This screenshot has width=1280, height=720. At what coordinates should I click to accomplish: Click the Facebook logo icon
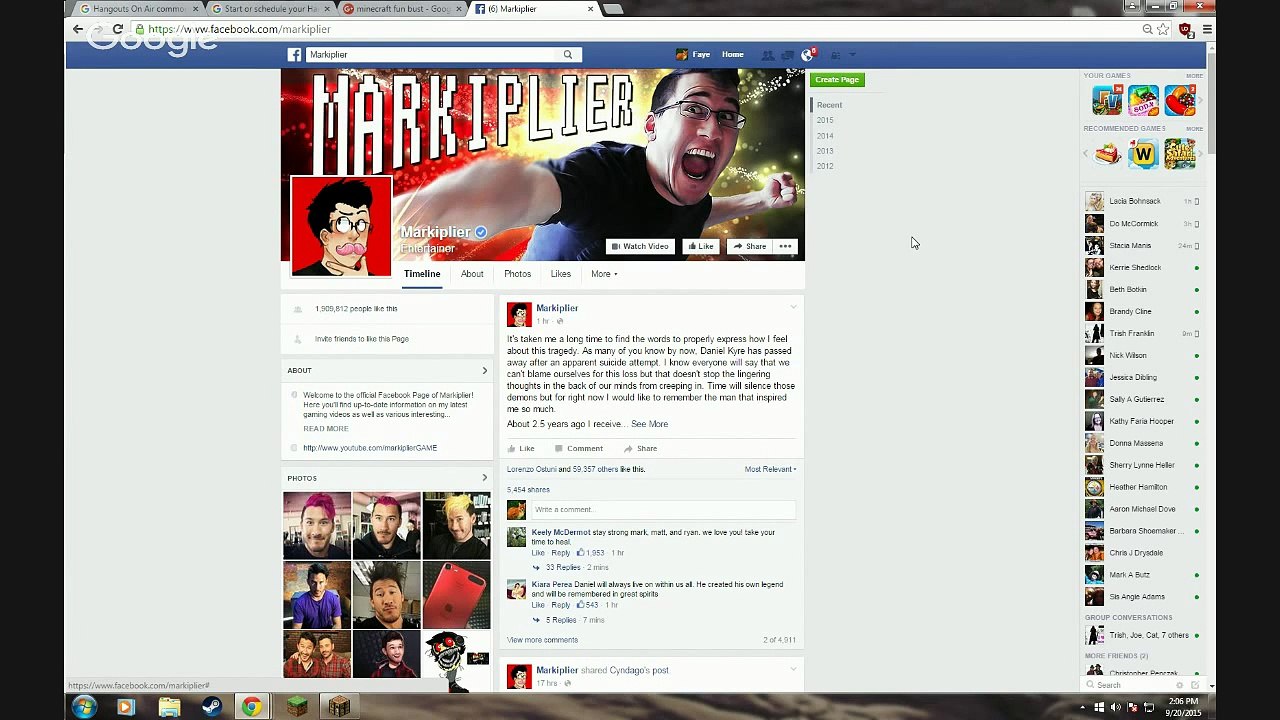[295, 55]
